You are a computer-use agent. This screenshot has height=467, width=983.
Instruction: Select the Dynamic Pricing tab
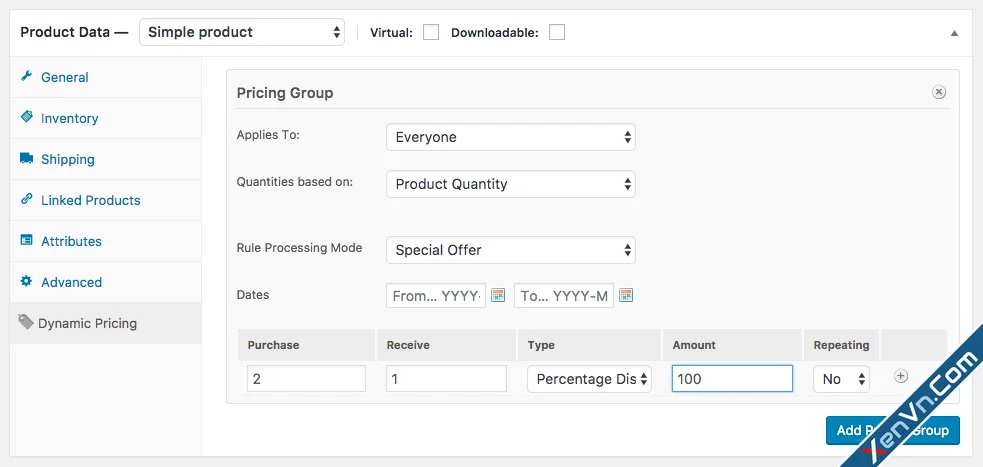click(105, 323)
